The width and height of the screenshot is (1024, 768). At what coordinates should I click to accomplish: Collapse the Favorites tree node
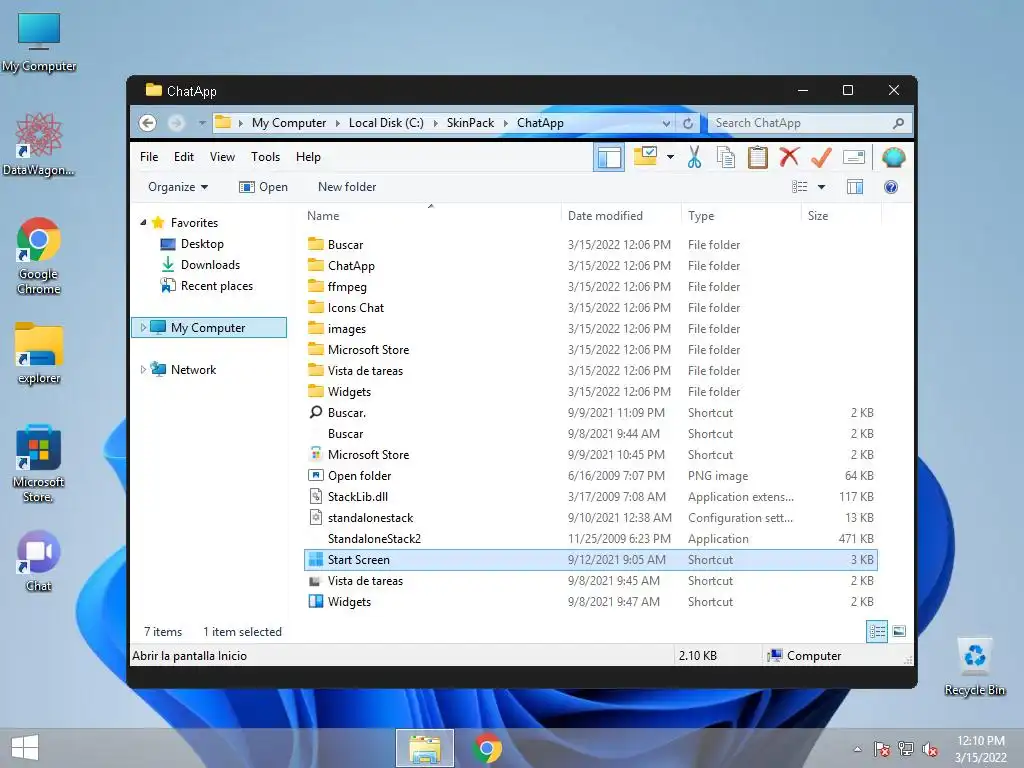tap(143, 223)
